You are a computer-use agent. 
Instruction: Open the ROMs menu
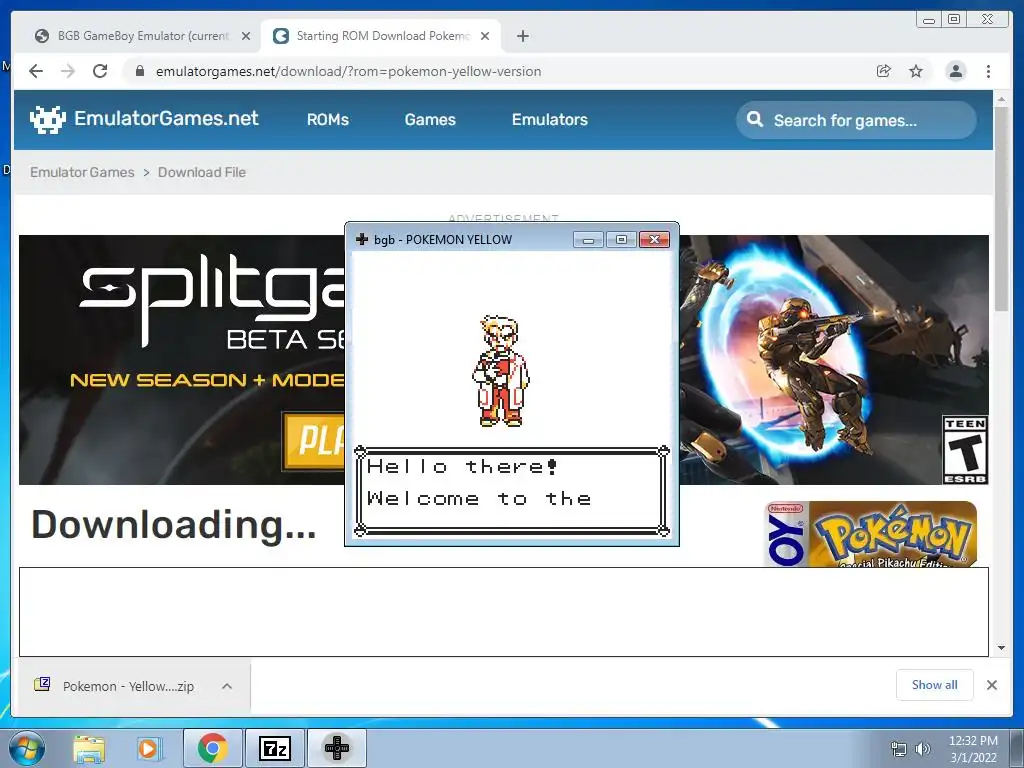328,120
